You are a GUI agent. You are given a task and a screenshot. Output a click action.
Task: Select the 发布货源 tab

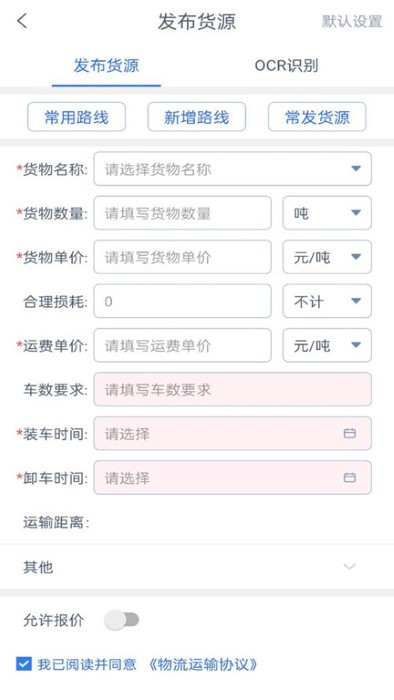coord(106,66)
